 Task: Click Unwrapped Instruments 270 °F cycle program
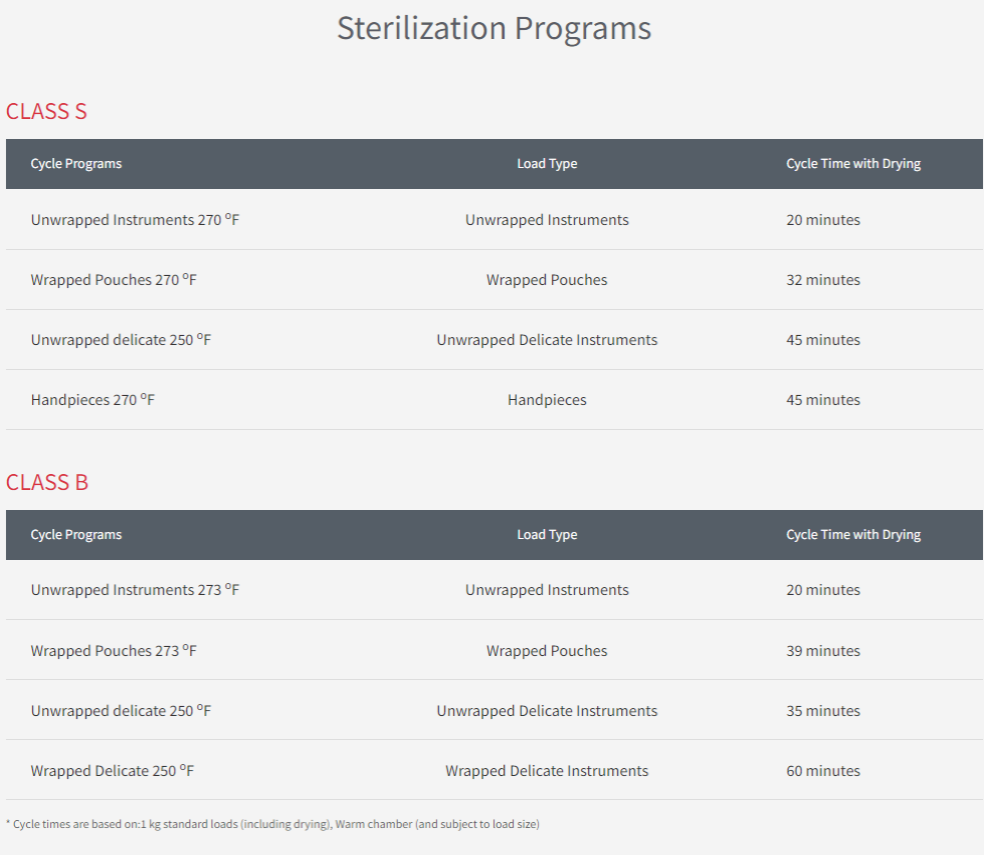point(135,220)
